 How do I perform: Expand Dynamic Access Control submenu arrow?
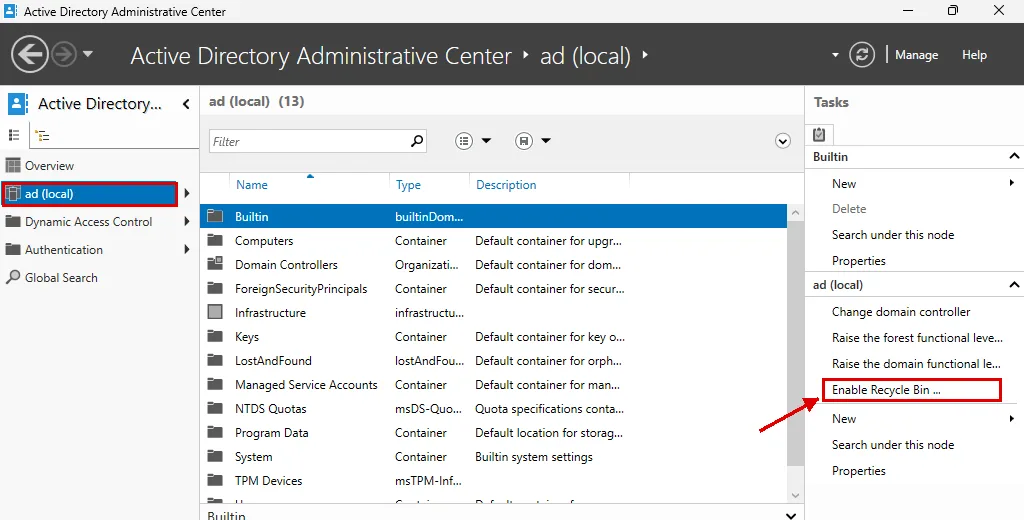click(x=187, y=221)
